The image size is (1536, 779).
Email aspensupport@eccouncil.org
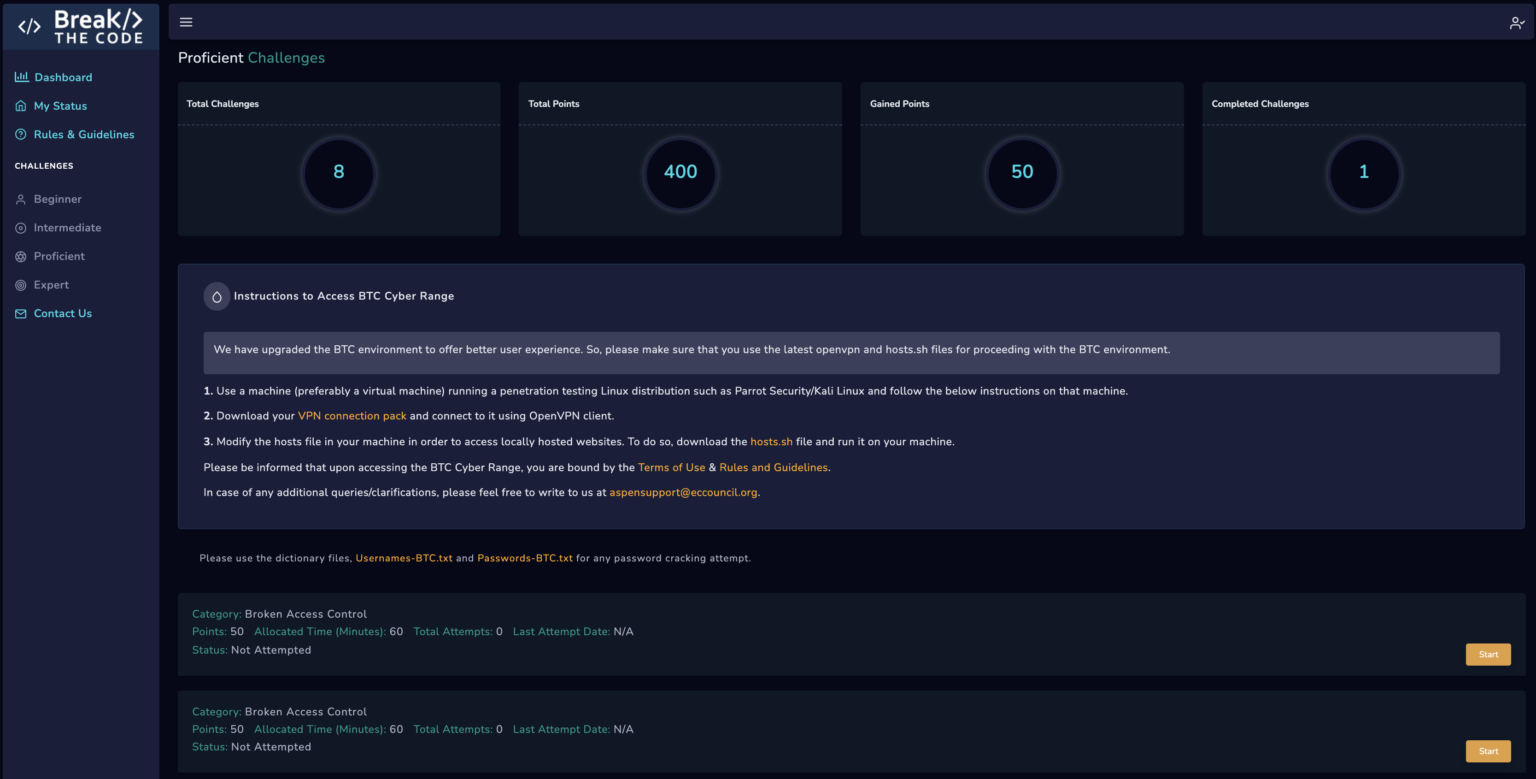pyautogui.click(x=683, y=491)
